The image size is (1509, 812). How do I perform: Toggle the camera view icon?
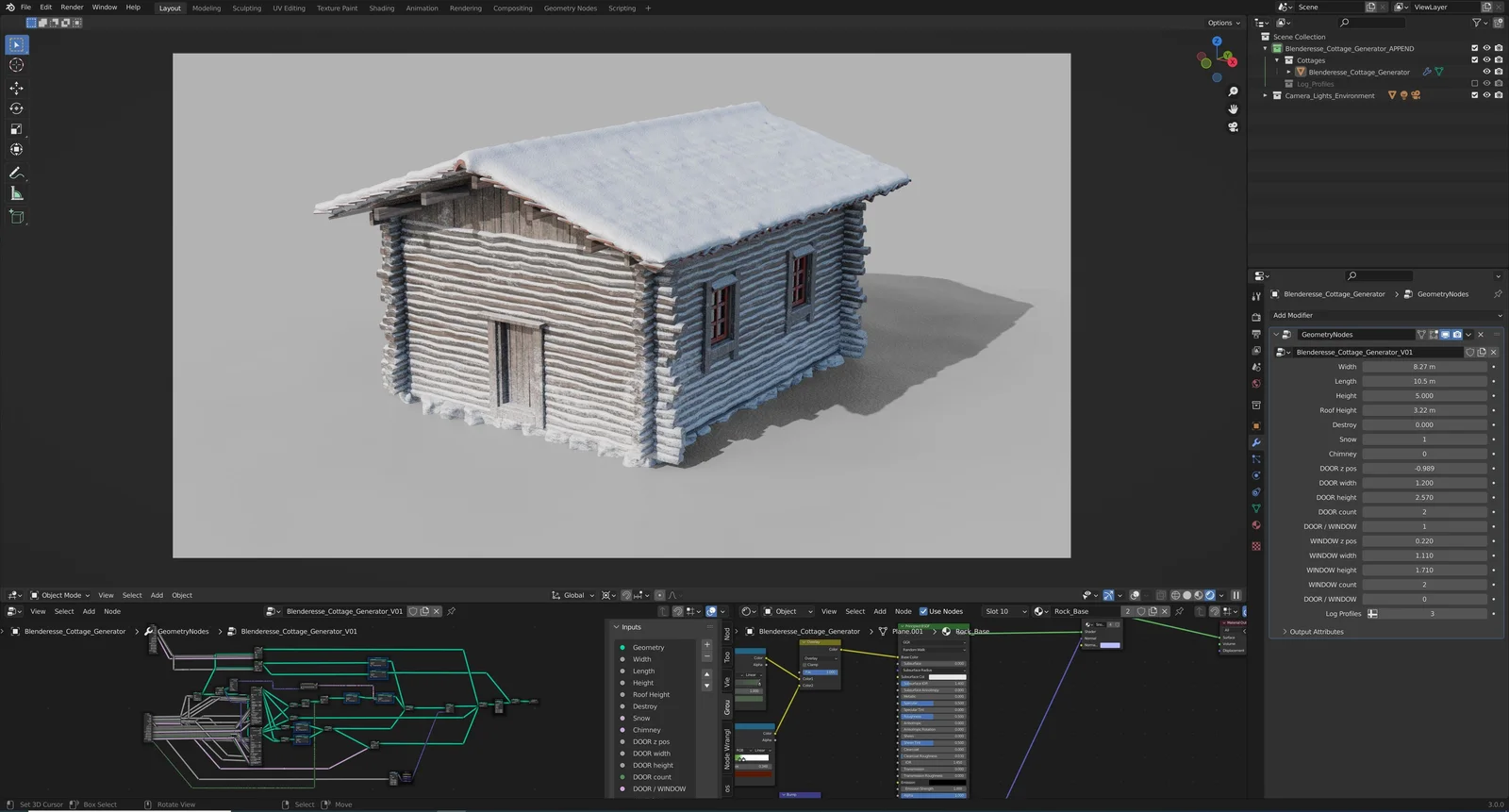(x=1233, y=126)
